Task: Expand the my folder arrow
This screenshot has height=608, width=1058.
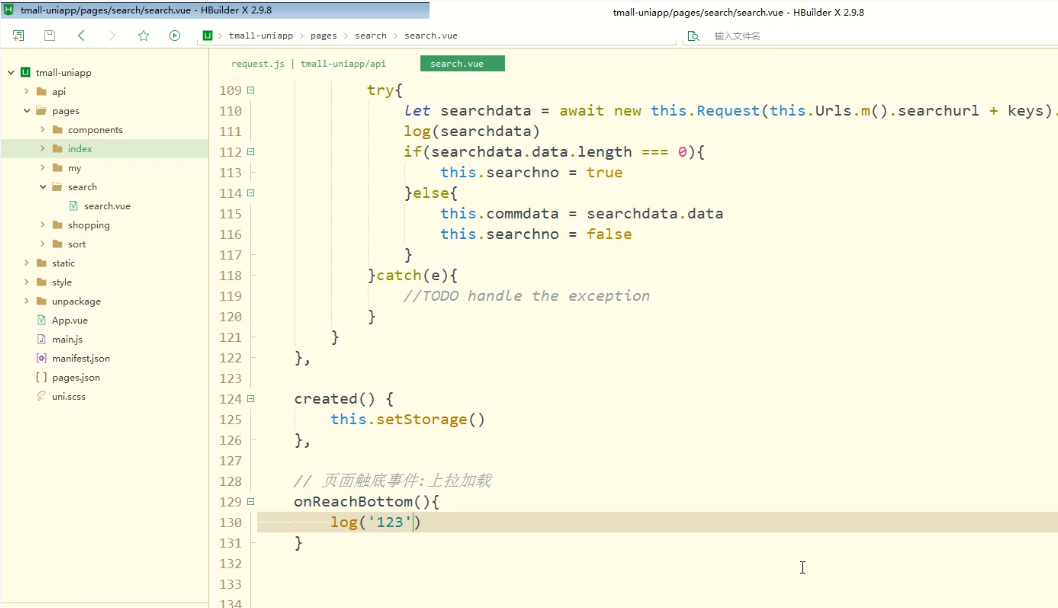Action: point(43,167)
